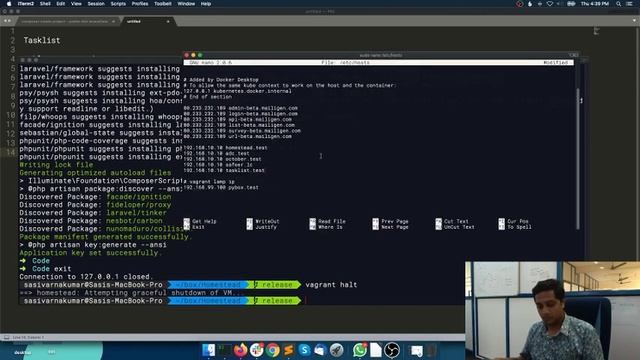Launch Firefox from the dock

point(240,350)
